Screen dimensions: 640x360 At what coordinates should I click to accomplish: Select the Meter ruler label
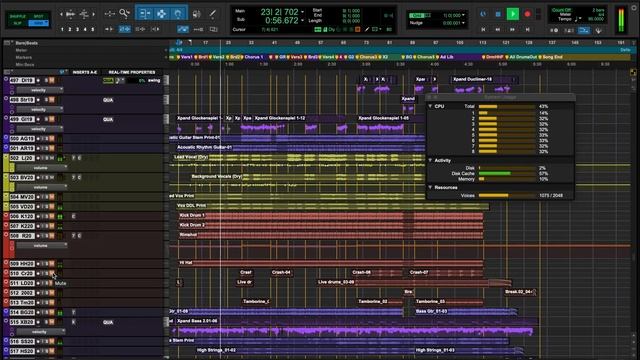click(21, 50)
